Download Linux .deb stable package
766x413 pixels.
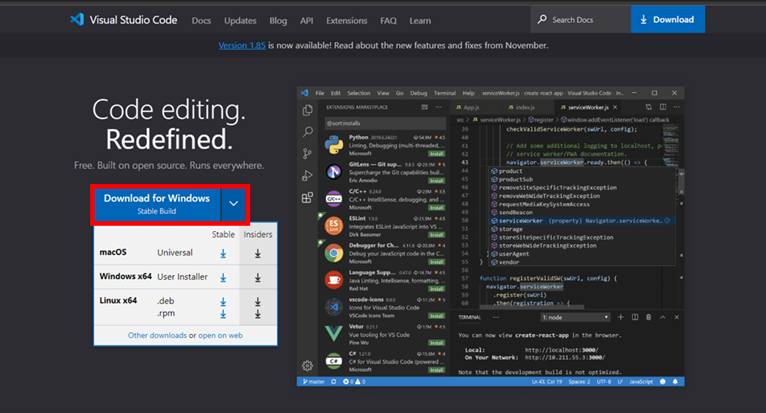pyautogui.click(x=223, y=302)
